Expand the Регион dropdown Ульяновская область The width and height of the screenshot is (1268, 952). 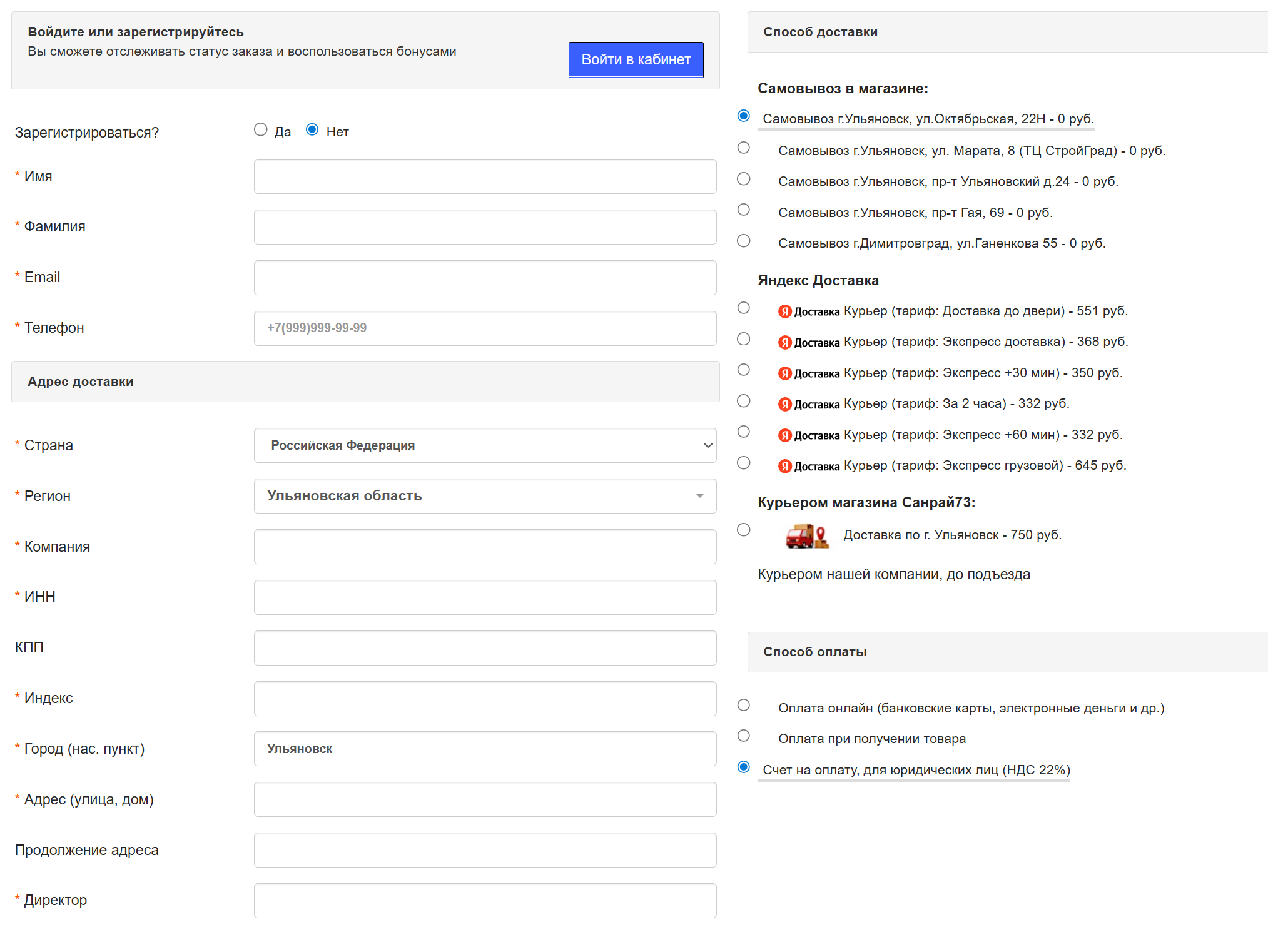click(x=485, y=496)
